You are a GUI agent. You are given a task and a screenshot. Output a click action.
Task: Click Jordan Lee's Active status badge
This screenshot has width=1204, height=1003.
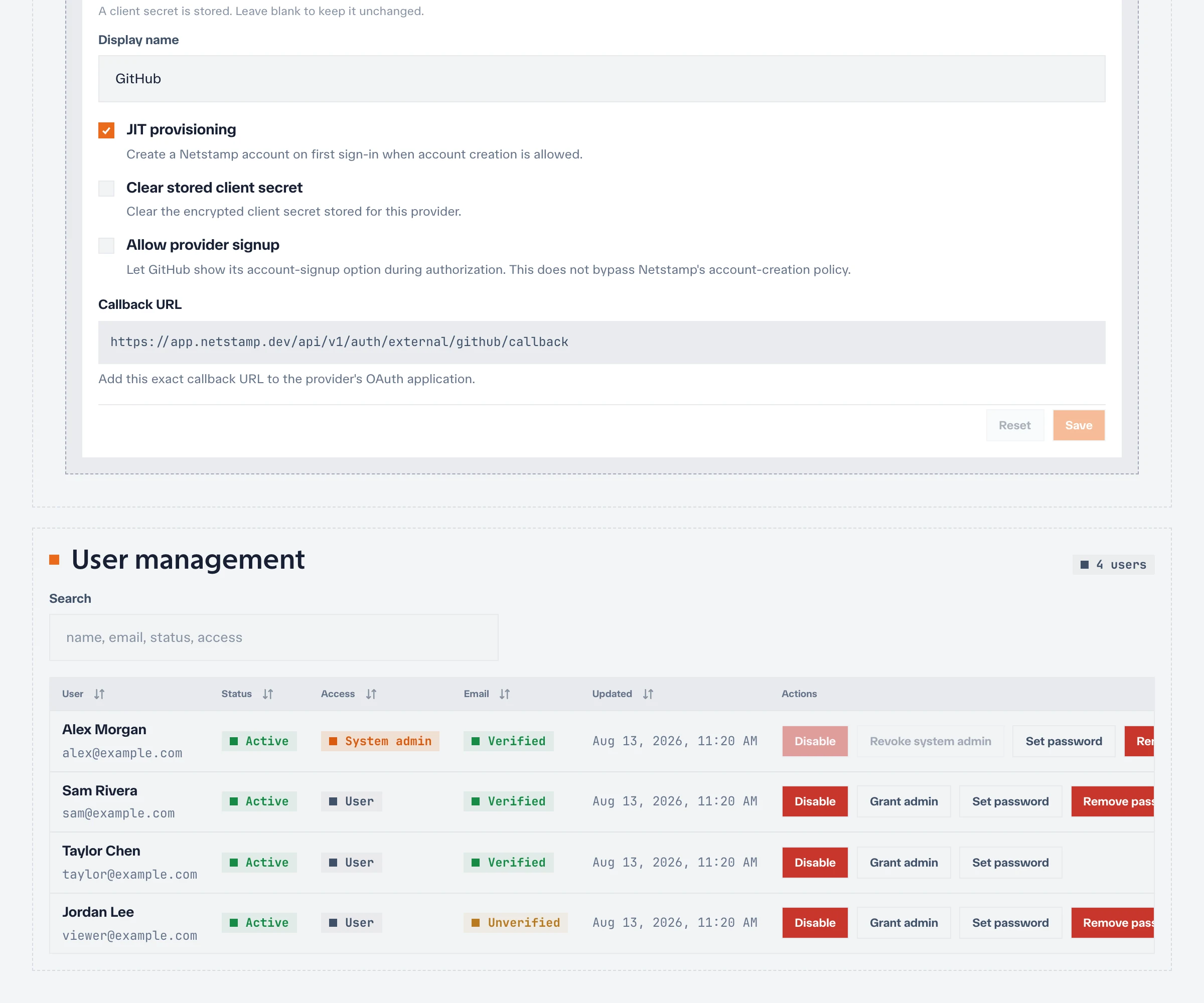259,923
